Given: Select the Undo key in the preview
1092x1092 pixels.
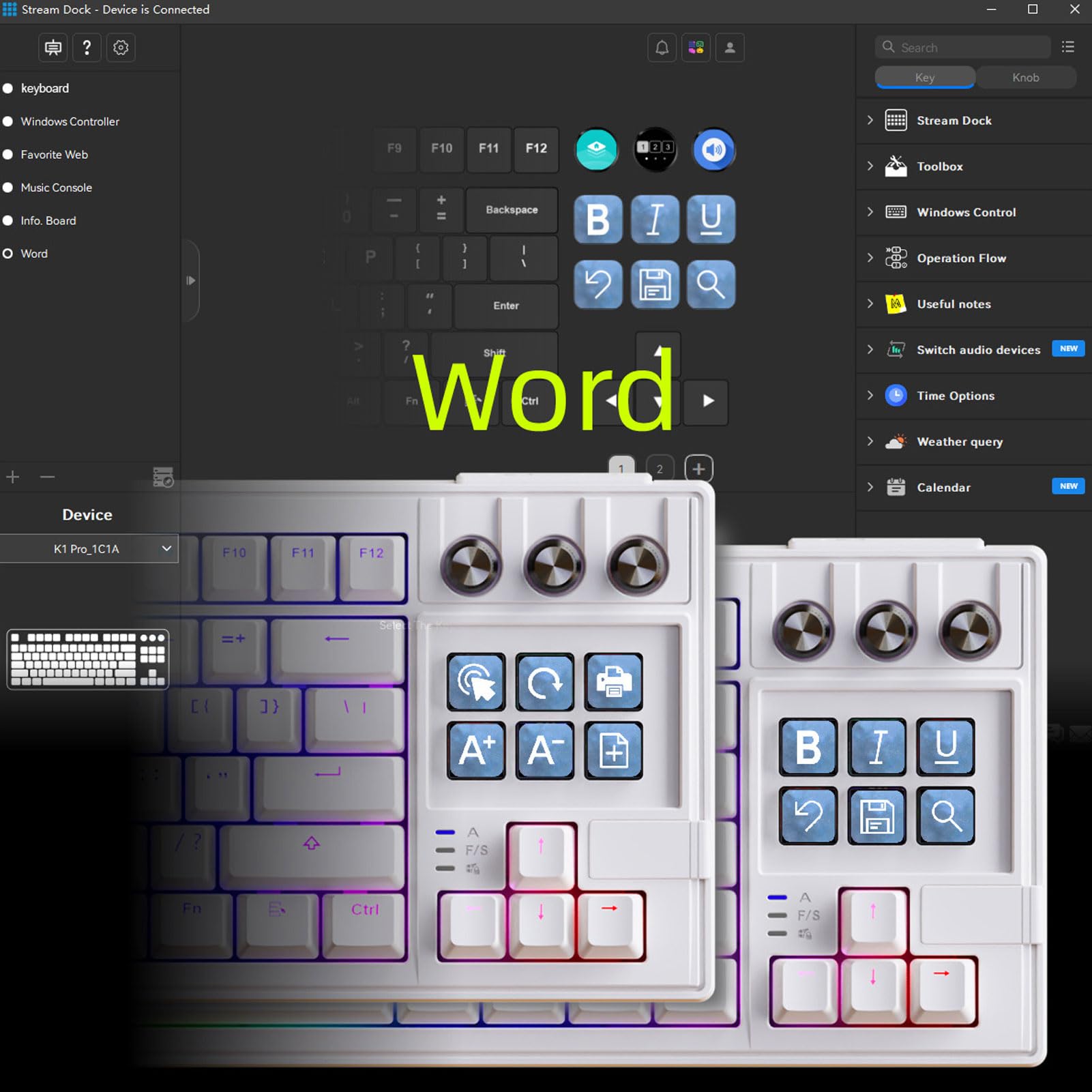Looking at the screenshot, I should (x=598, y=284).
